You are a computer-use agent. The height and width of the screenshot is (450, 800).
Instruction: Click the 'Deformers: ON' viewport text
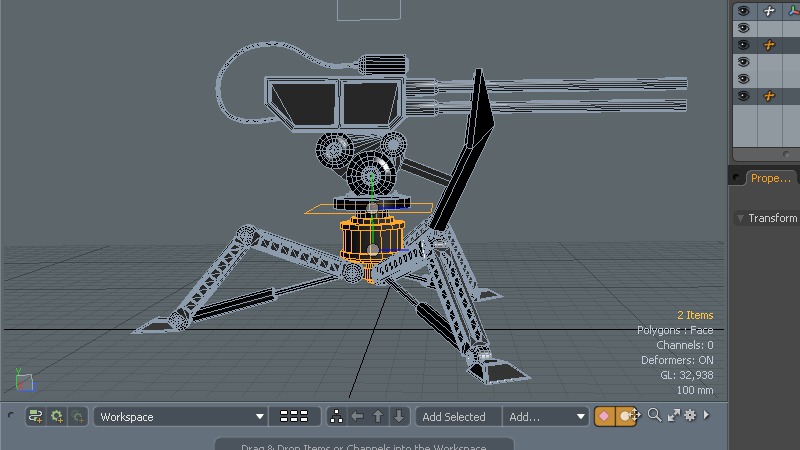click(677, 360)
